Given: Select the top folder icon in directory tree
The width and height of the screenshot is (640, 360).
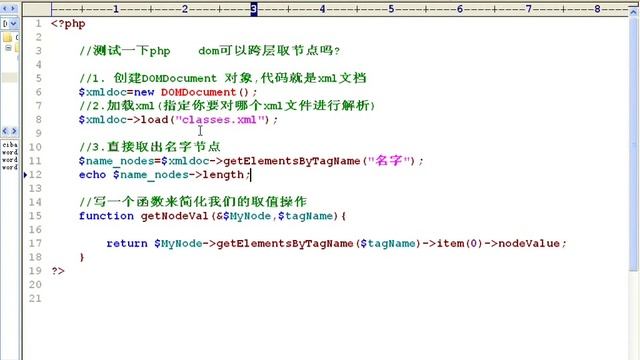Looking at the screenshot, I should click(x=7, y=38).
